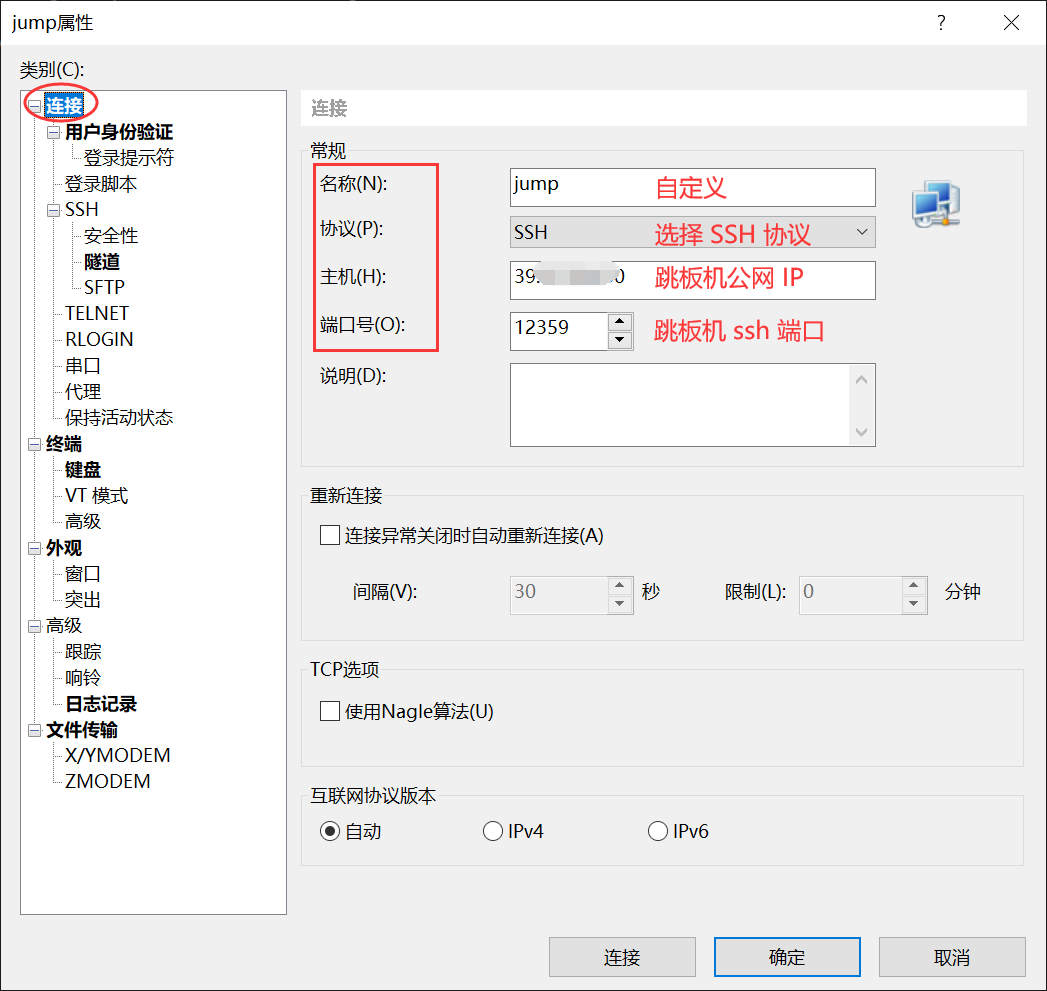Select 串口 tree item
1047x991 pixels.
83,366
